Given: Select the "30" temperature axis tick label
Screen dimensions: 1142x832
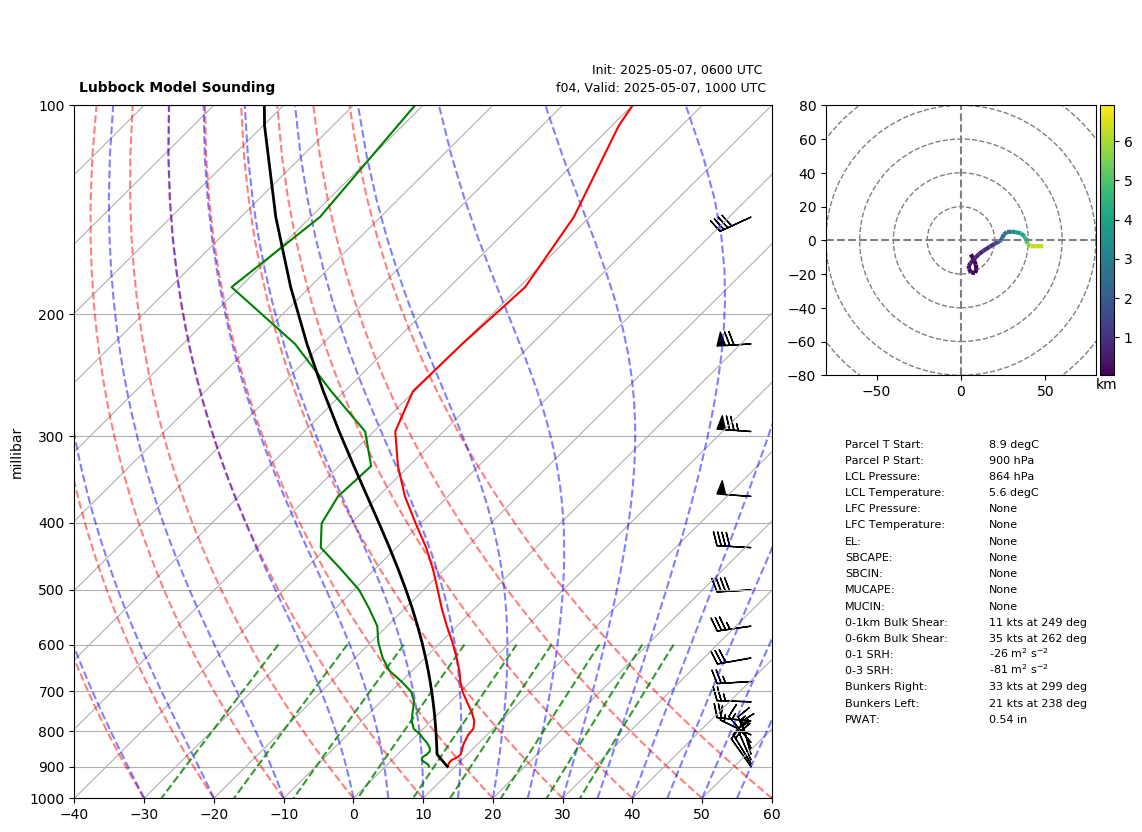Looking at the screenshot, I should pyautogui.click(x=563, y=814).
